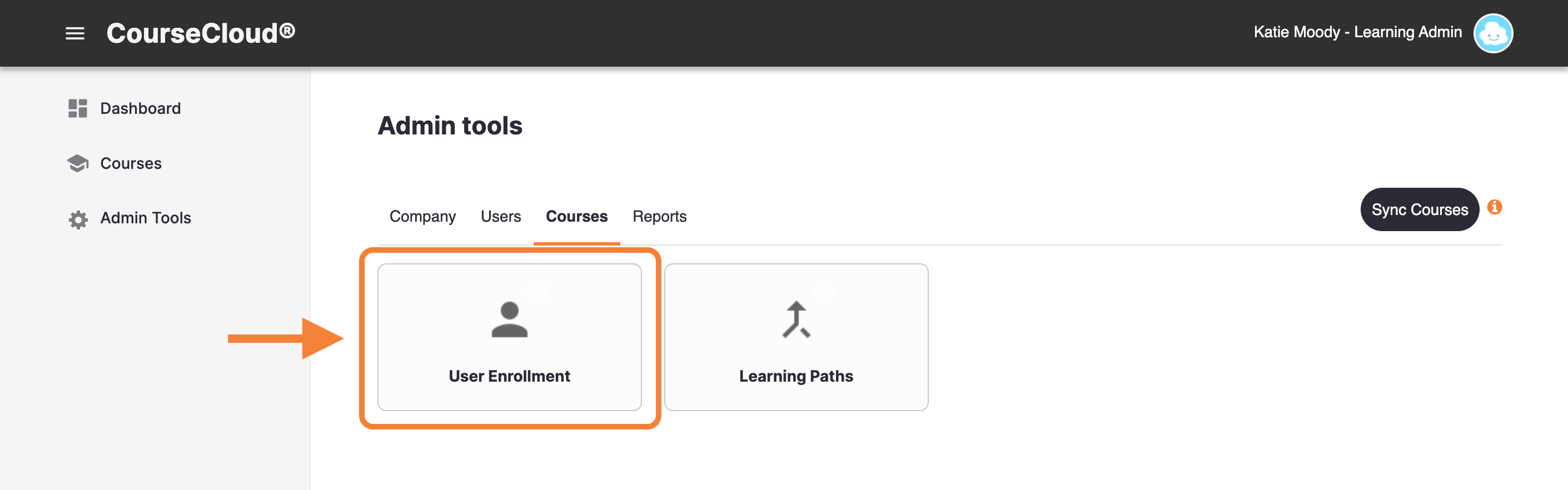Click the Dashboard grid icon
Image resolution: width=1568 pixels, height=490 pixels.
(x=78, y=108)
